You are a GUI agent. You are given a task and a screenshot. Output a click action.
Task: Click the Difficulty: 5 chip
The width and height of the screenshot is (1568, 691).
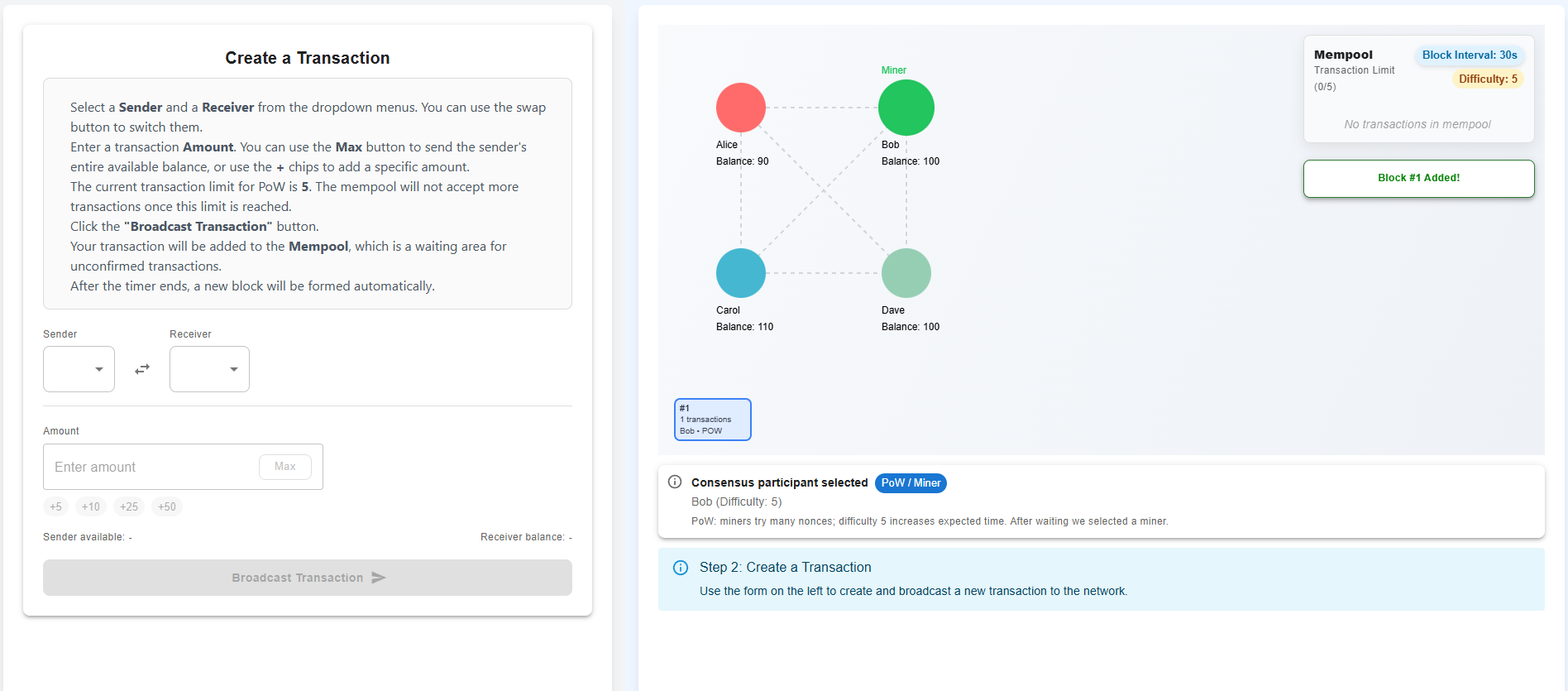(x=1488, y=79)
